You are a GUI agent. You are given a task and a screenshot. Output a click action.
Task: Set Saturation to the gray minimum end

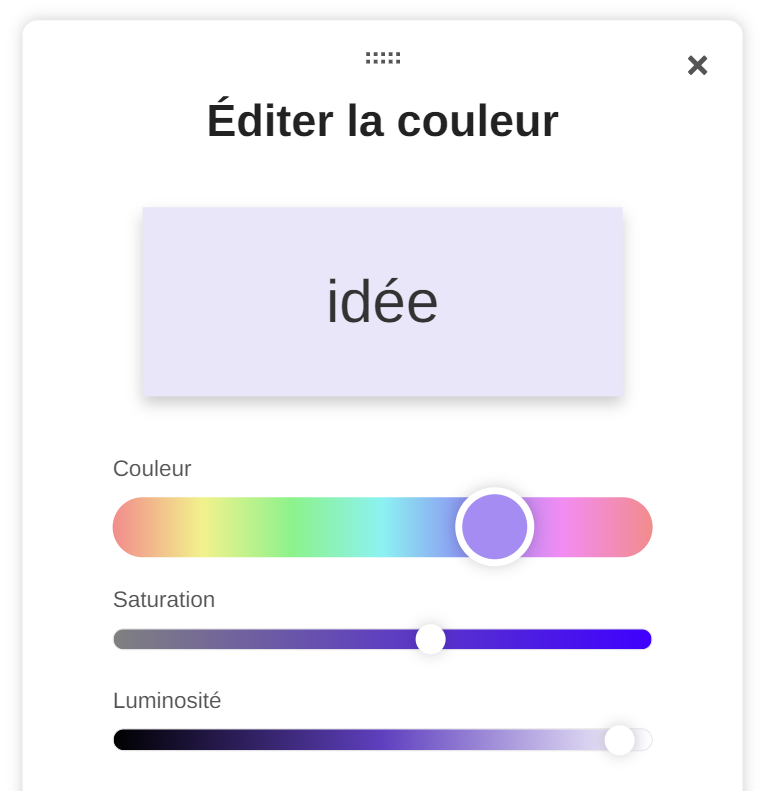pyautogui.click(x=120, y=639)
